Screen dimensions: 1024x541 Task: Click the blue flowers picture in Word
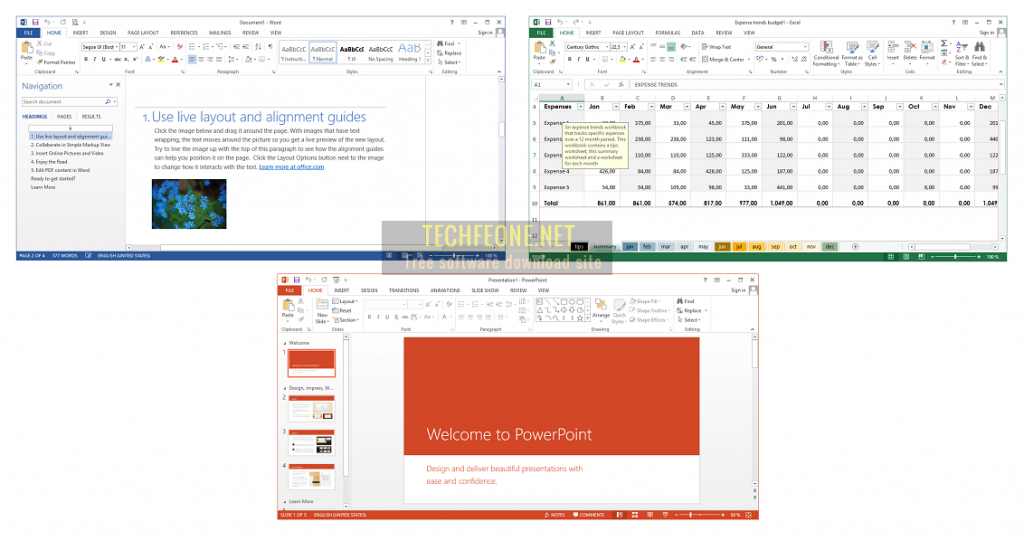tap(189, 204)
